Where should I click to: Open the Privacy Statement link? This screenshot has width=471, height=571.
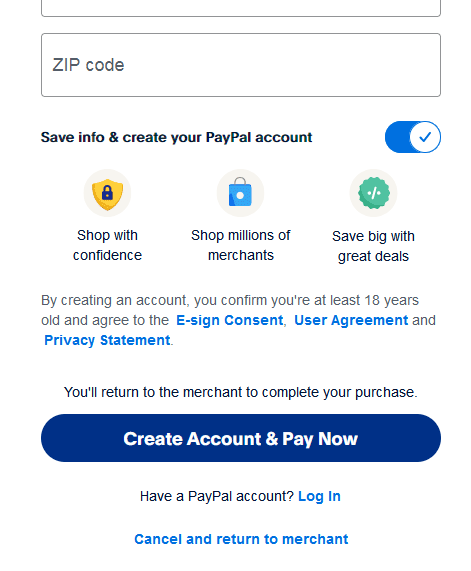tap(107, 340)
